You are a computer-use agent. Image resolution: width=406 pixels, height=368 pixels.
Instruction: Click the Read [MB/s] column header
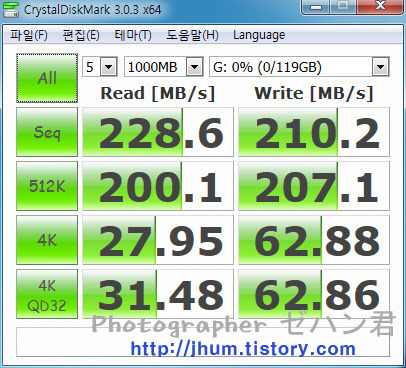(x=158, y=93)
